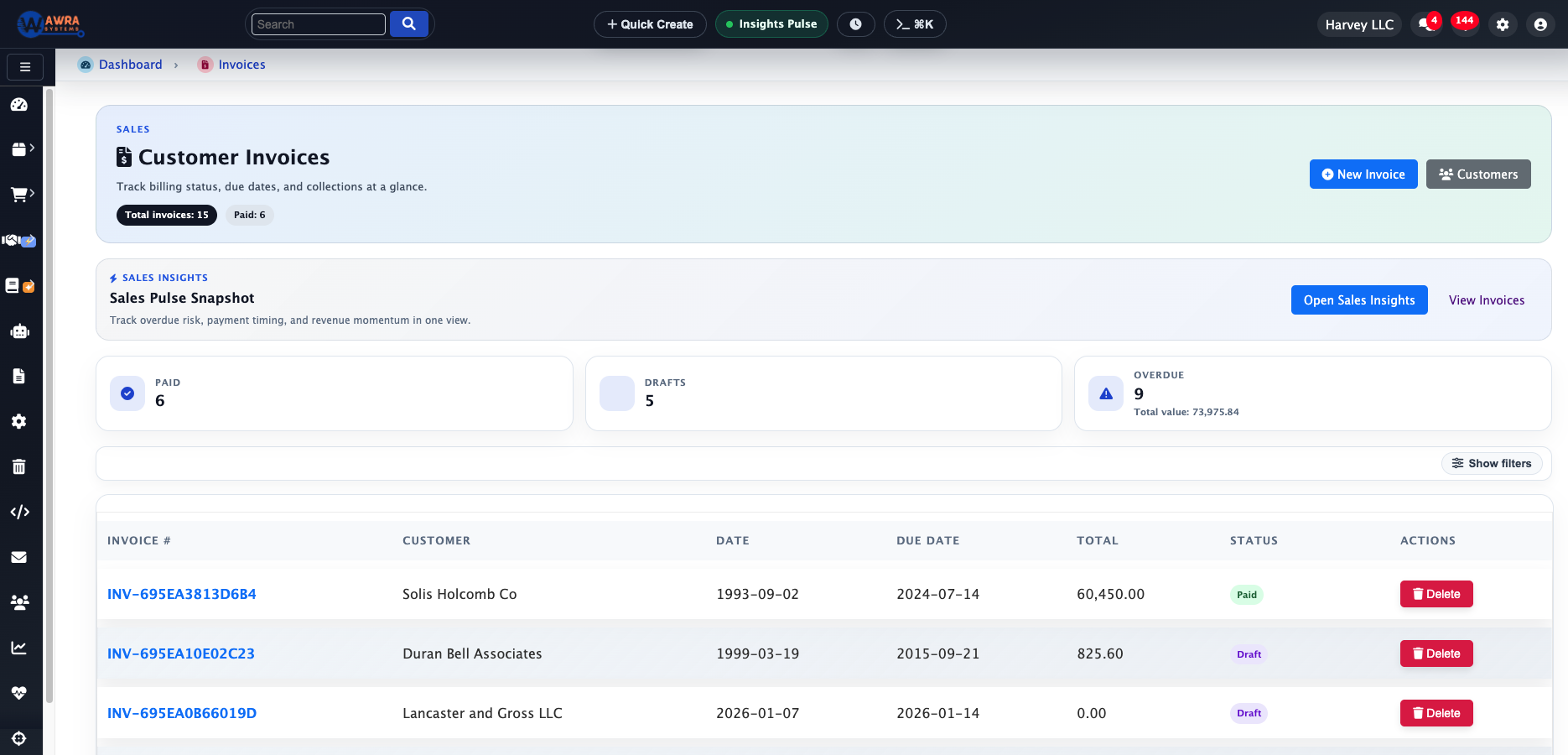Open the user profile icon in top bar

(1540, 24)
